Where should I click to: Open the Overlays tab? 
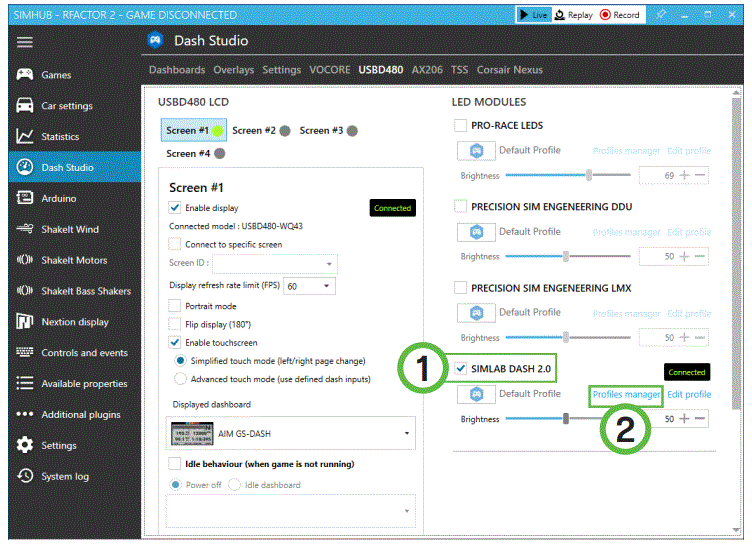(234, 70)
